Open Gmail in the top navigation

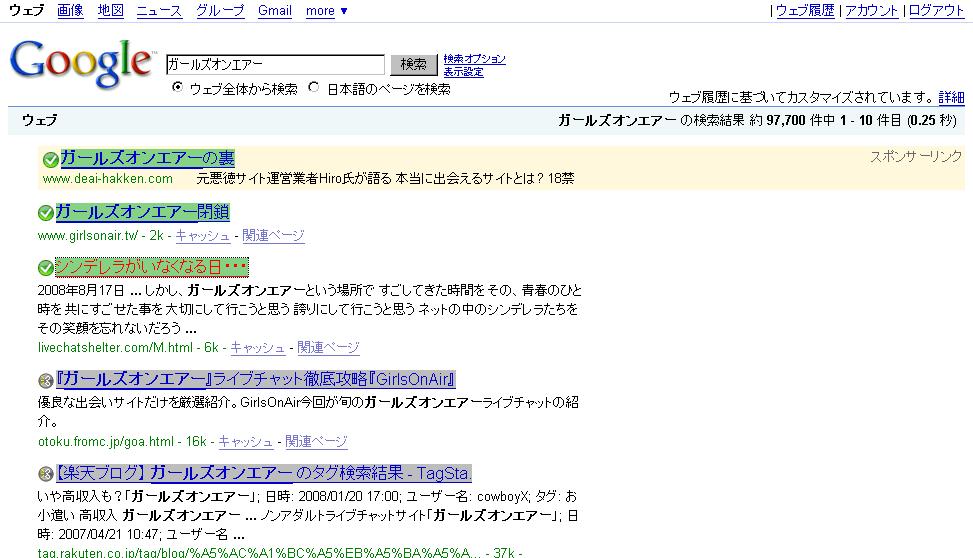tap(275, 11)
